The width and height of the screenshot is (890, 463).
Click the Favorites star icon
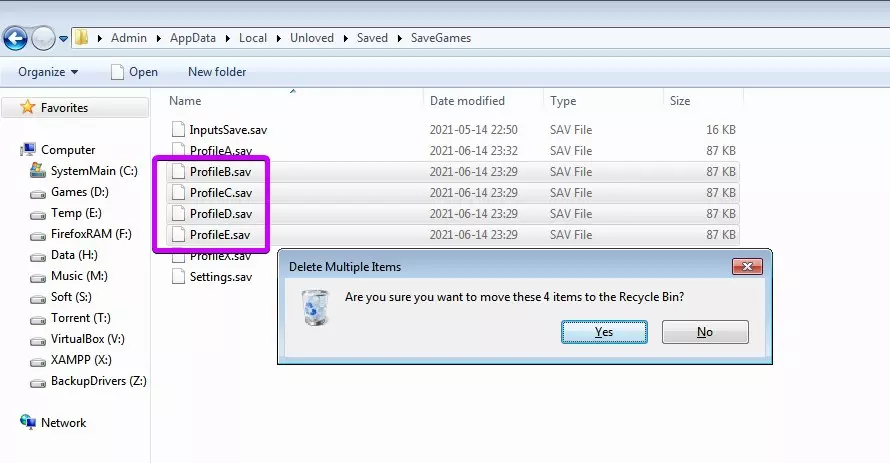click(x=27, y=107)
